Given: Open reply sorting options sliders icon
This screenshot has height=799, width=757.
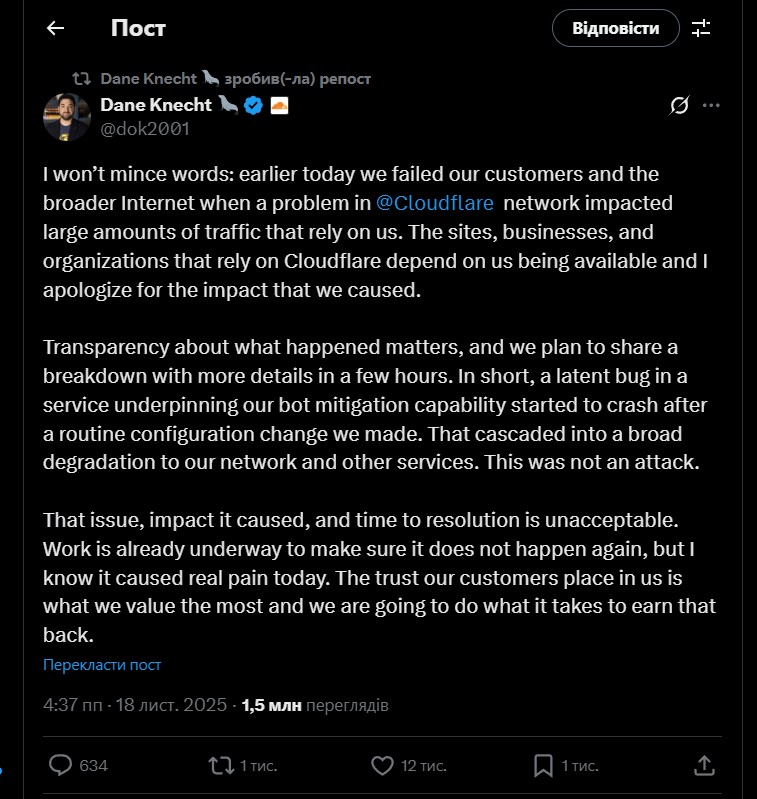Looking at the screenshot, I should 701,28.
